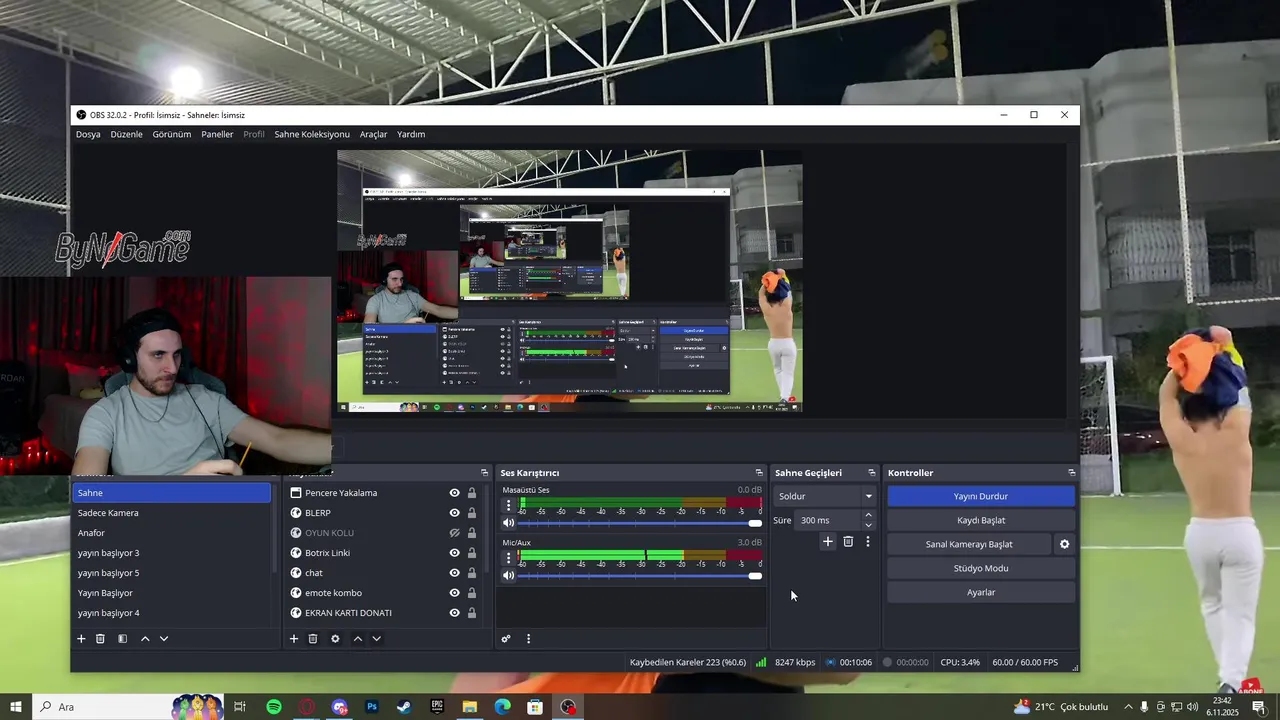
Task: Adjust the Masaüstü Ses volume slider
Action: click(x=640, y=523)
